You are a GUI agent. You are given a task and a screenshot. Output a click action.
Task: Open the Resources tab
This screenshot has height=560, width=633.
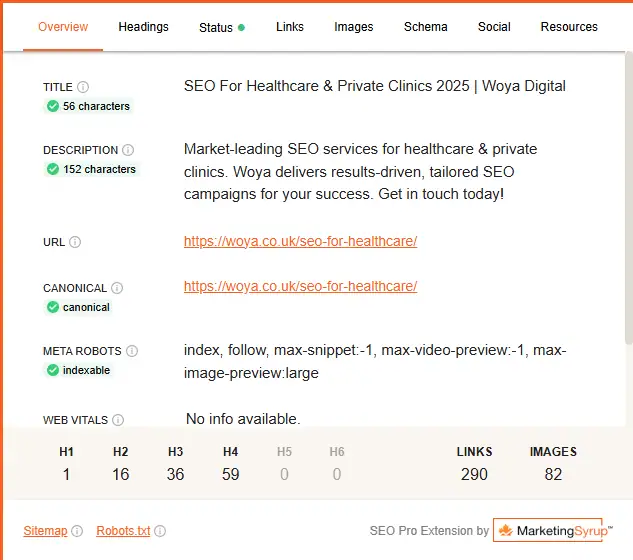(x=569, y=27)
